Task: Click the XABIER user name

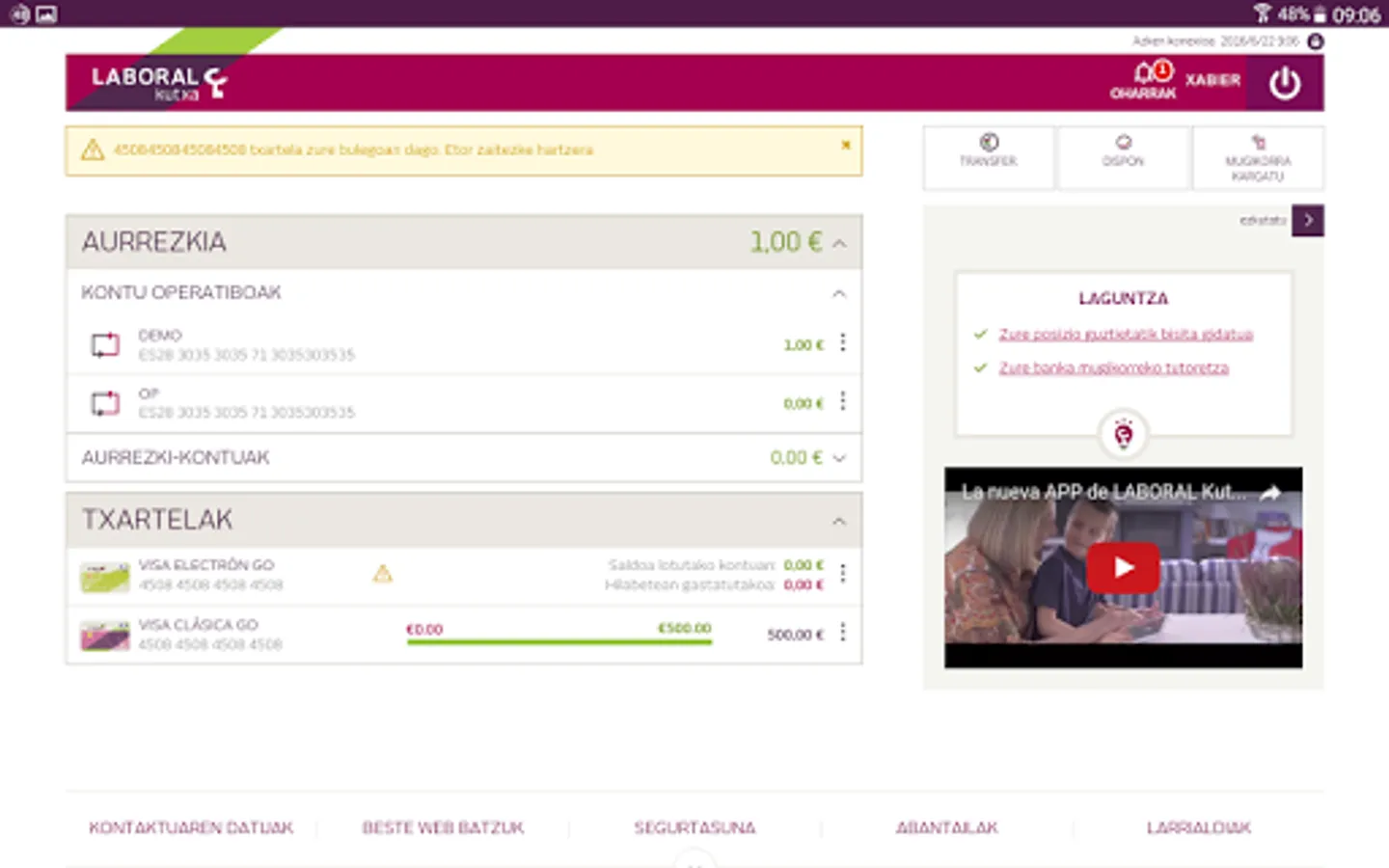Action: click(x=1212, y=80)
